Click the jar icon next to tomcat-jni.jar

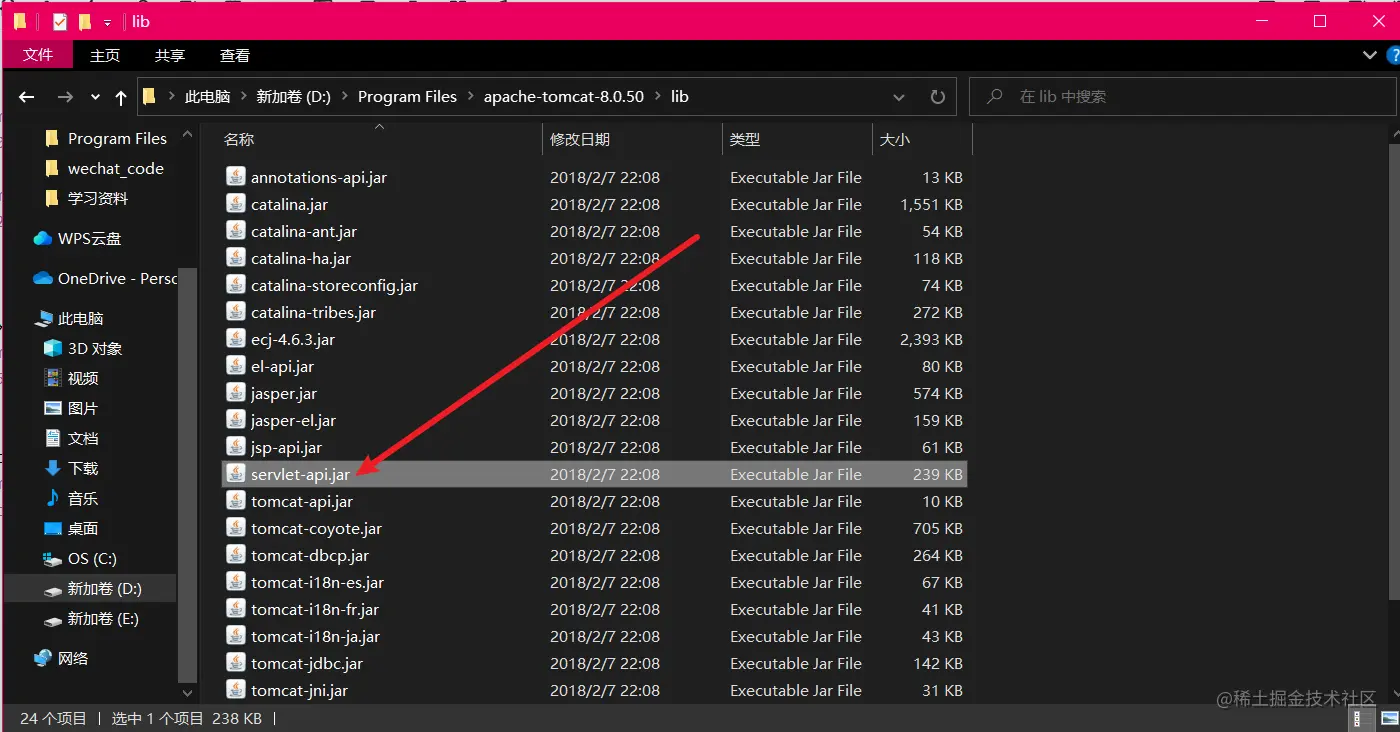coord(235,690)
